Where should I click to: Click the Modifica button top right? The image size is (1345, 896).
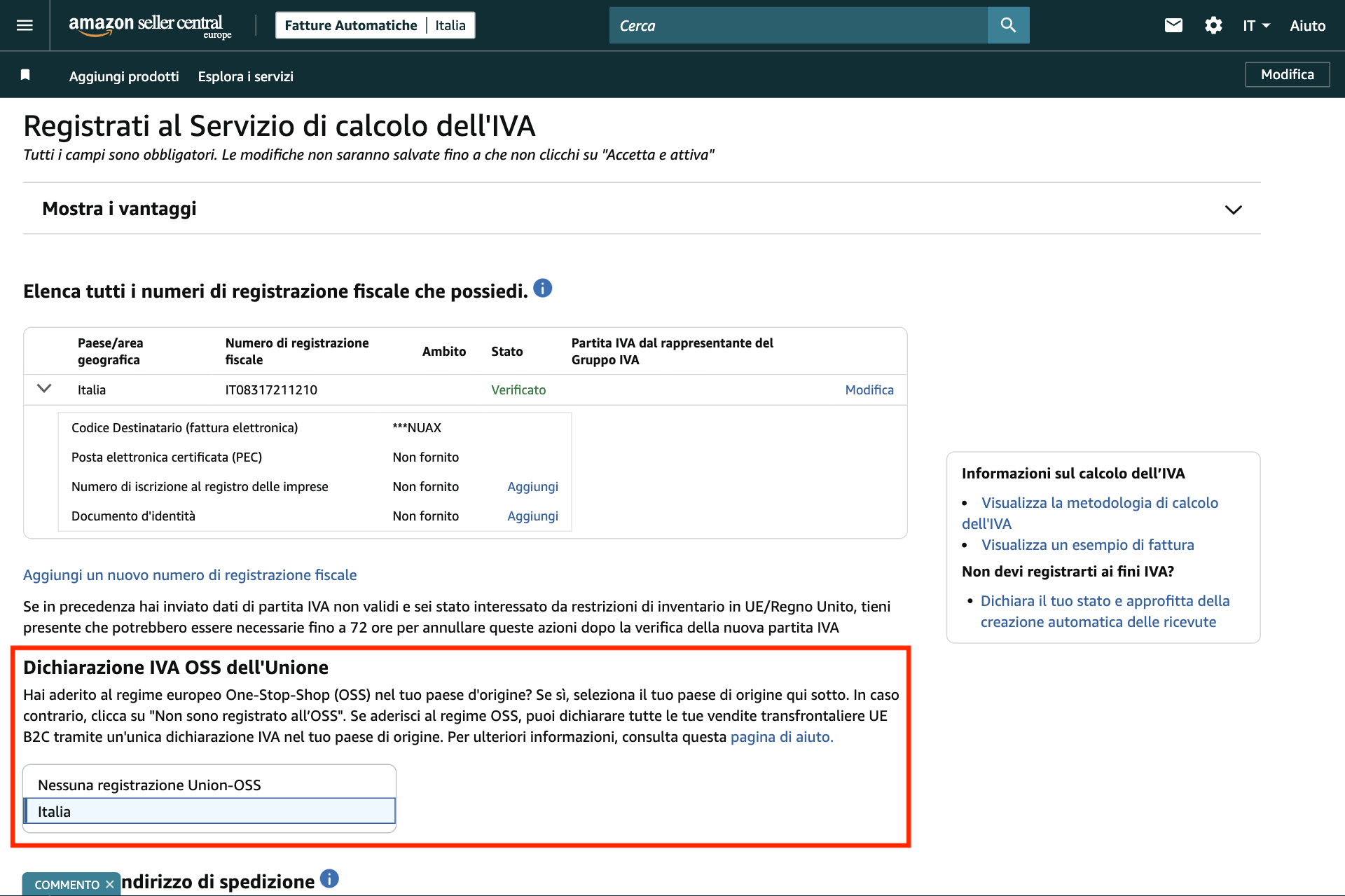(1287, 74)
